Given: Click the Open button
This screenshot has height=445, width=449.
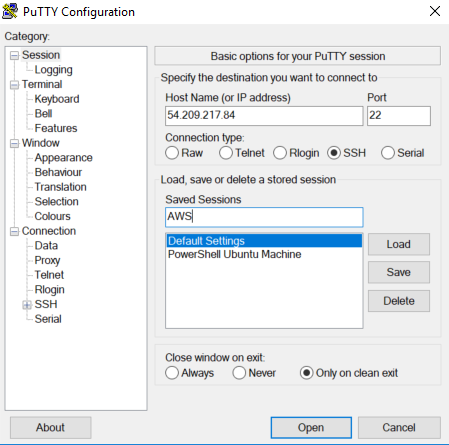Looking at the screenshot, I should [311, 427].
